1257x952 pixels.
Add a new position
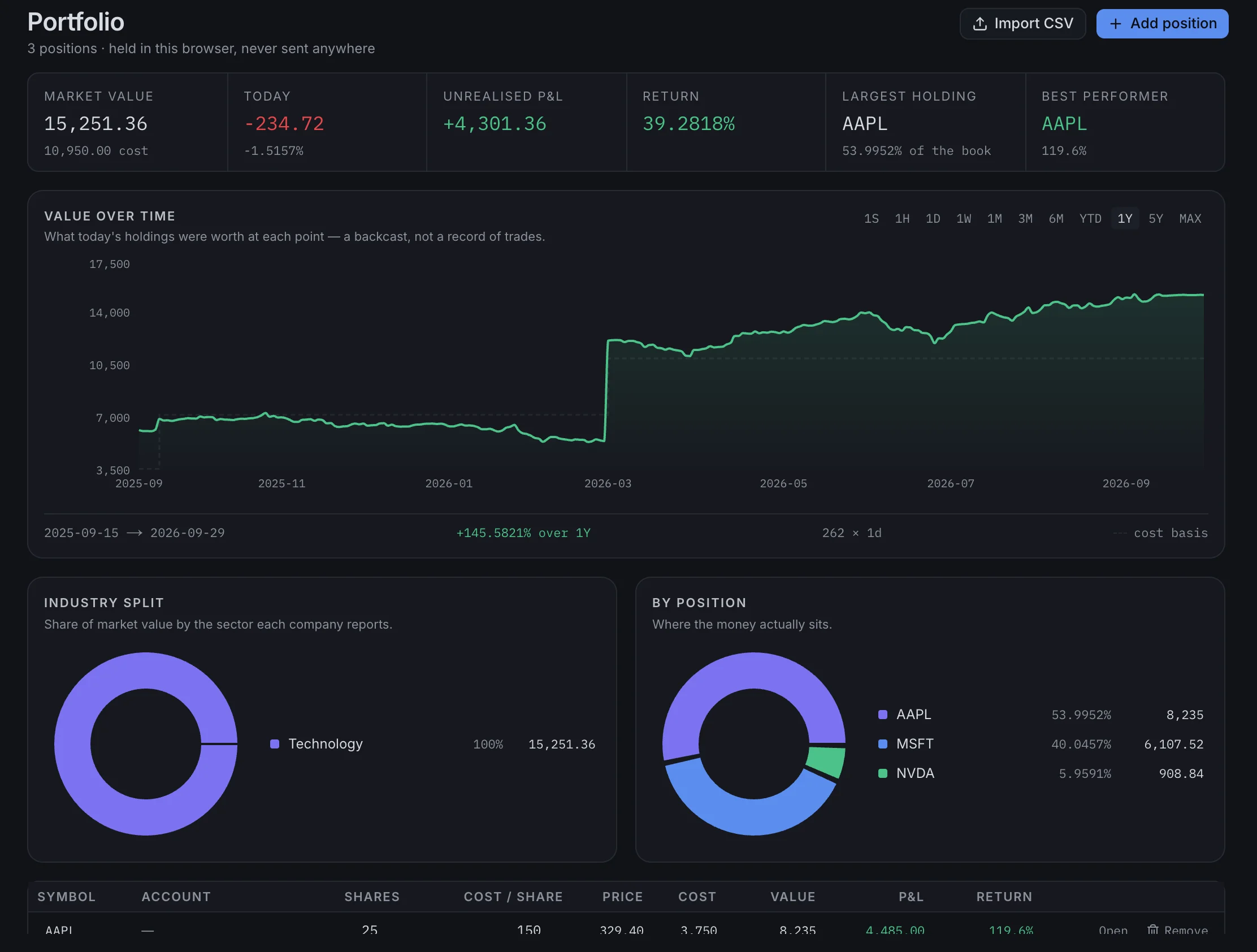click(1162, 24)
